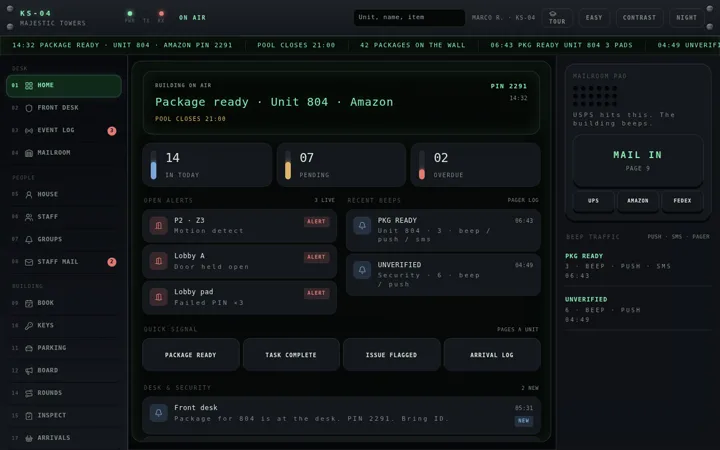This screenshot has height=450, width=720.
Task: Select Parking menu item
Action: point(64,348)
